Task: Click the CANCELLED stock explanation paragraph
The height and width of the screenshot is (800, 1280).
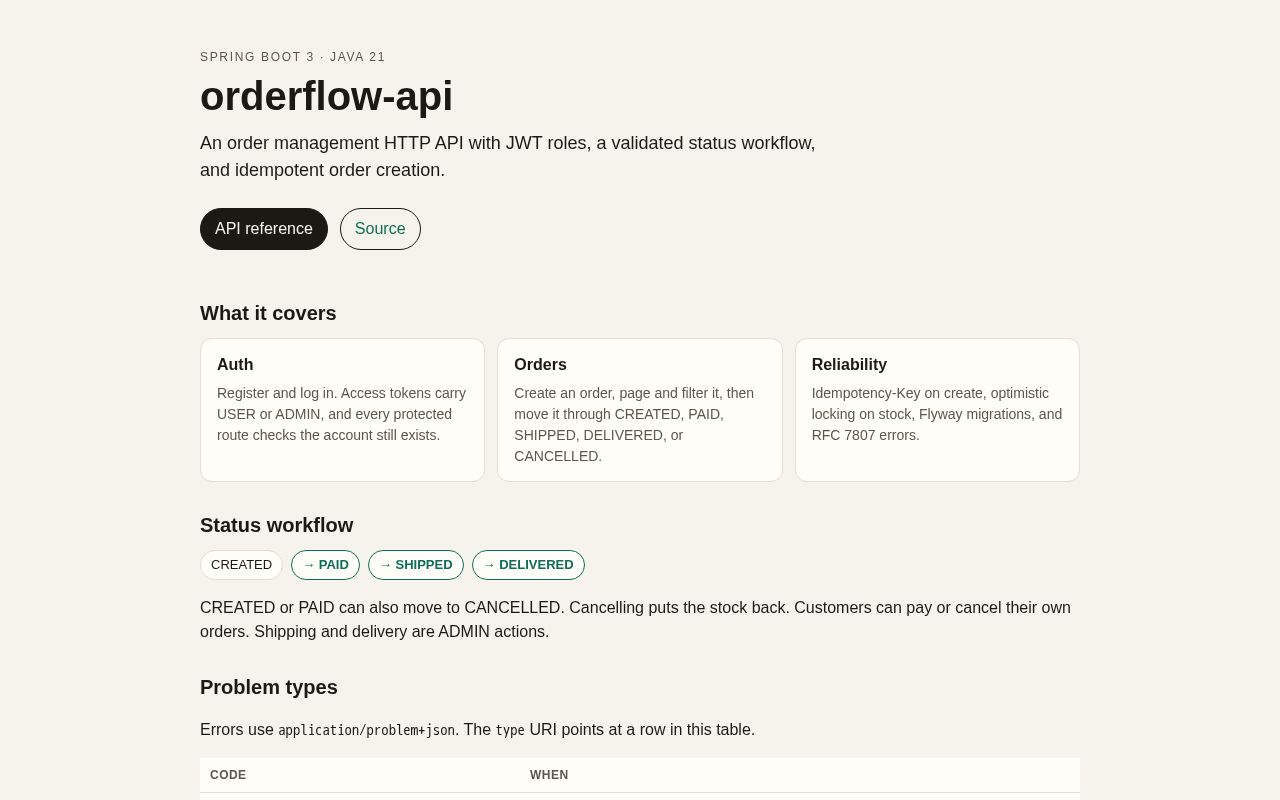Action: [635, 620]
